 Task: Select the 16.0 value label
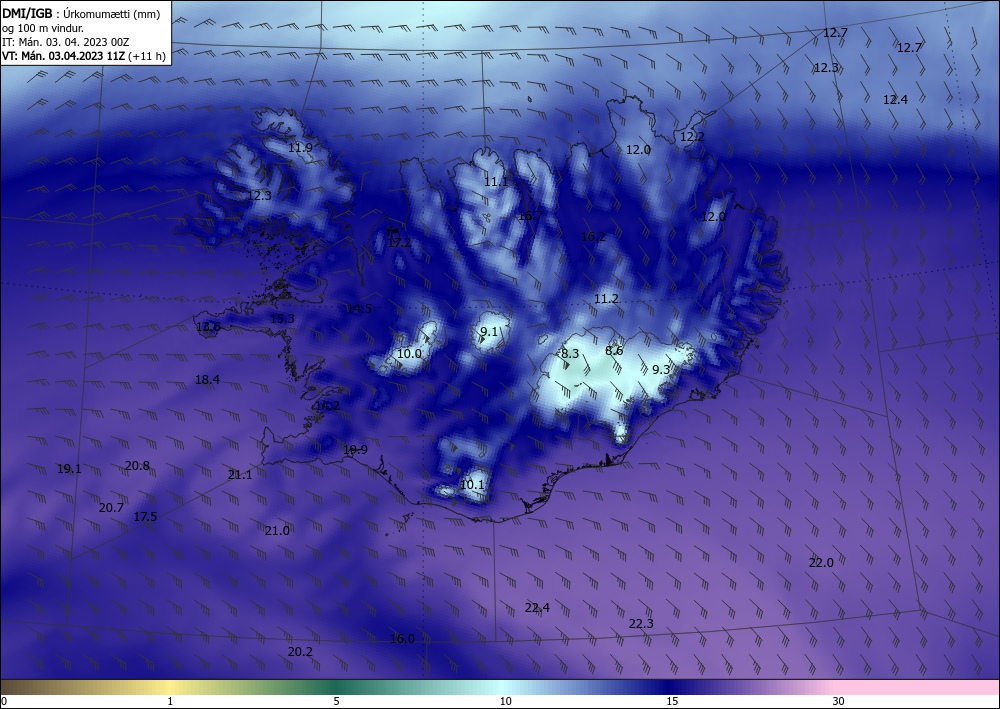402,638
